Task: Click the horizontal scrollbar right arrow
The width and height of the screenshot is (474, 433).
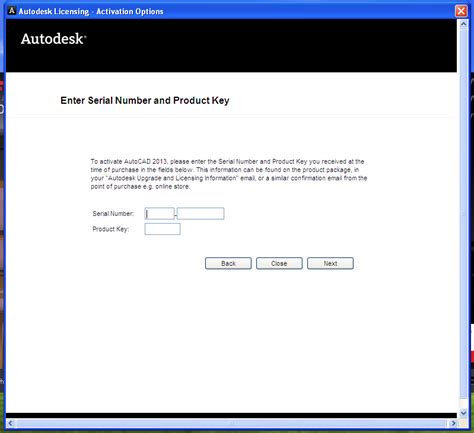Action: pyautogui.click(x=453, y=423)
